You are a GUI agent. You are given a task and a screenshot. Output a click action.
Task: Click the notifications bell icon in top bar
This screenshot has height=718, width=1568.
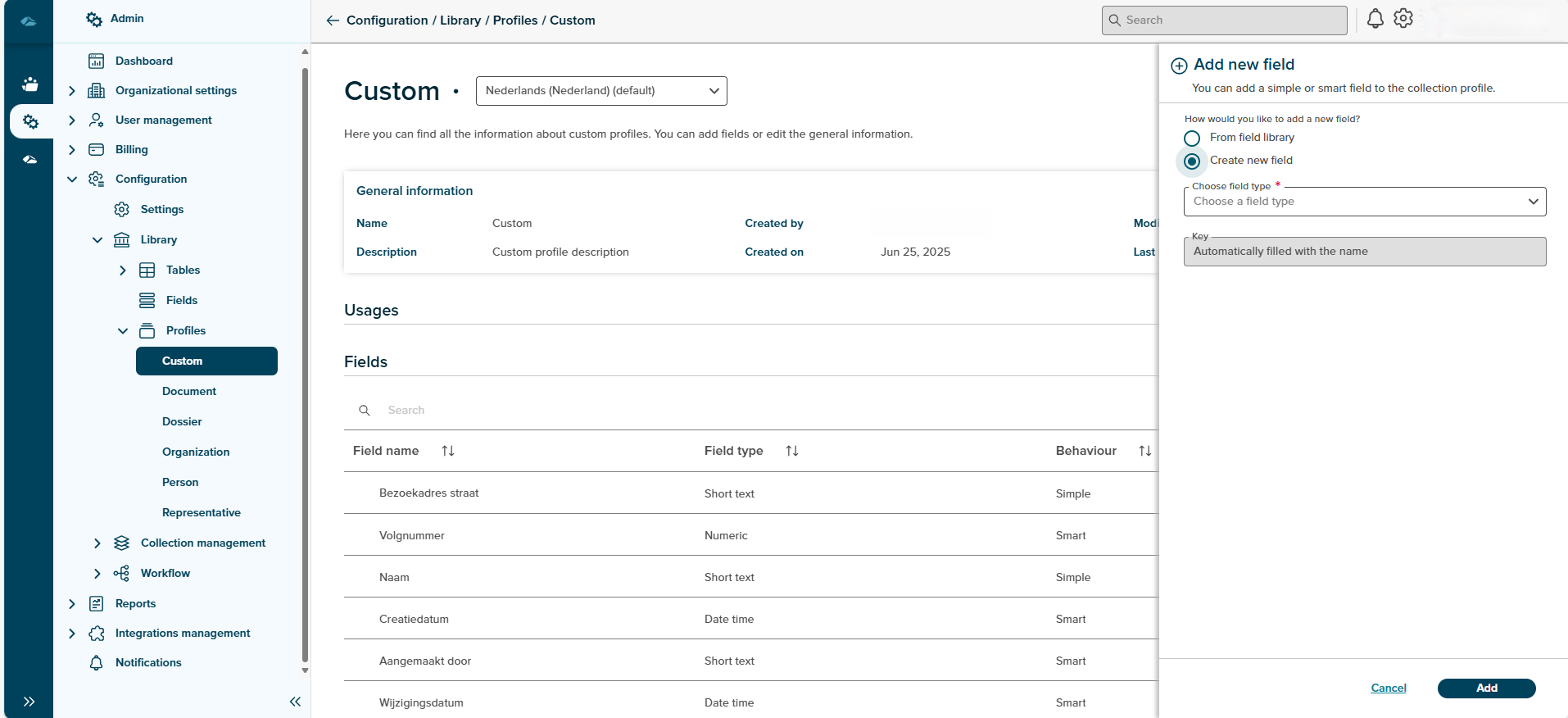[x=1375, y=19]
